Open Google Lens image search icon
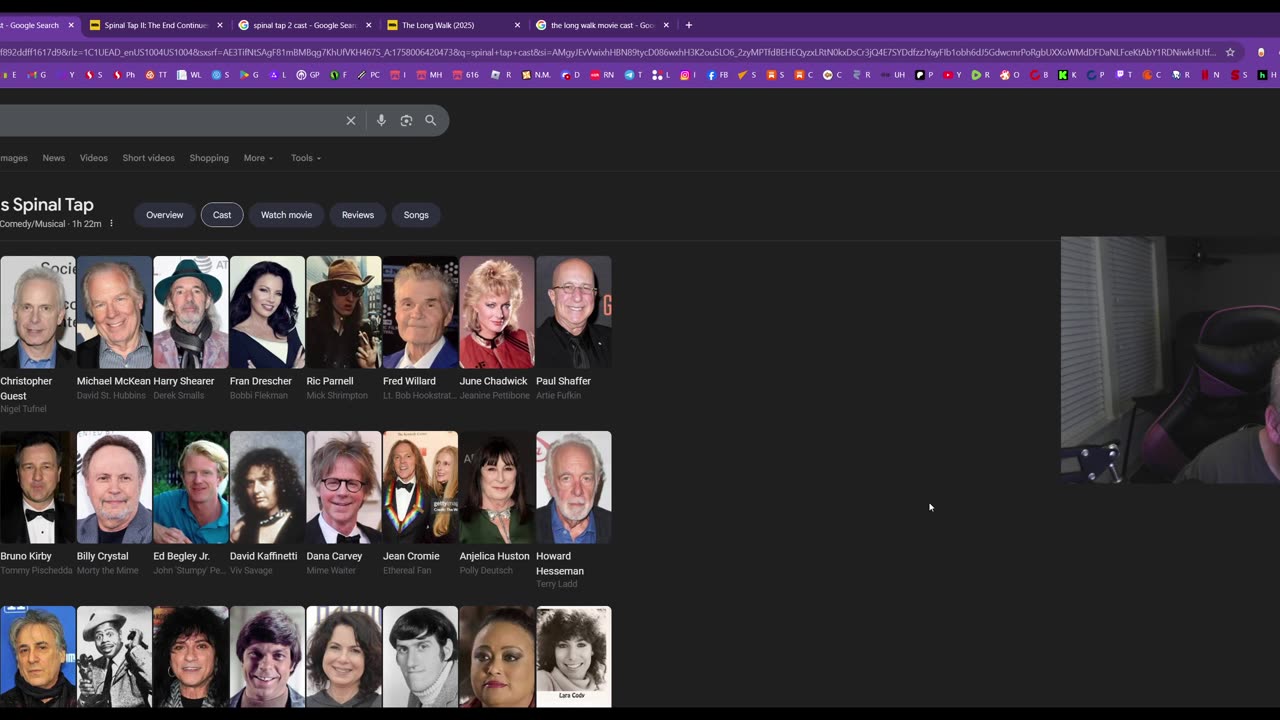1280x720 pixels. [406, 120]
